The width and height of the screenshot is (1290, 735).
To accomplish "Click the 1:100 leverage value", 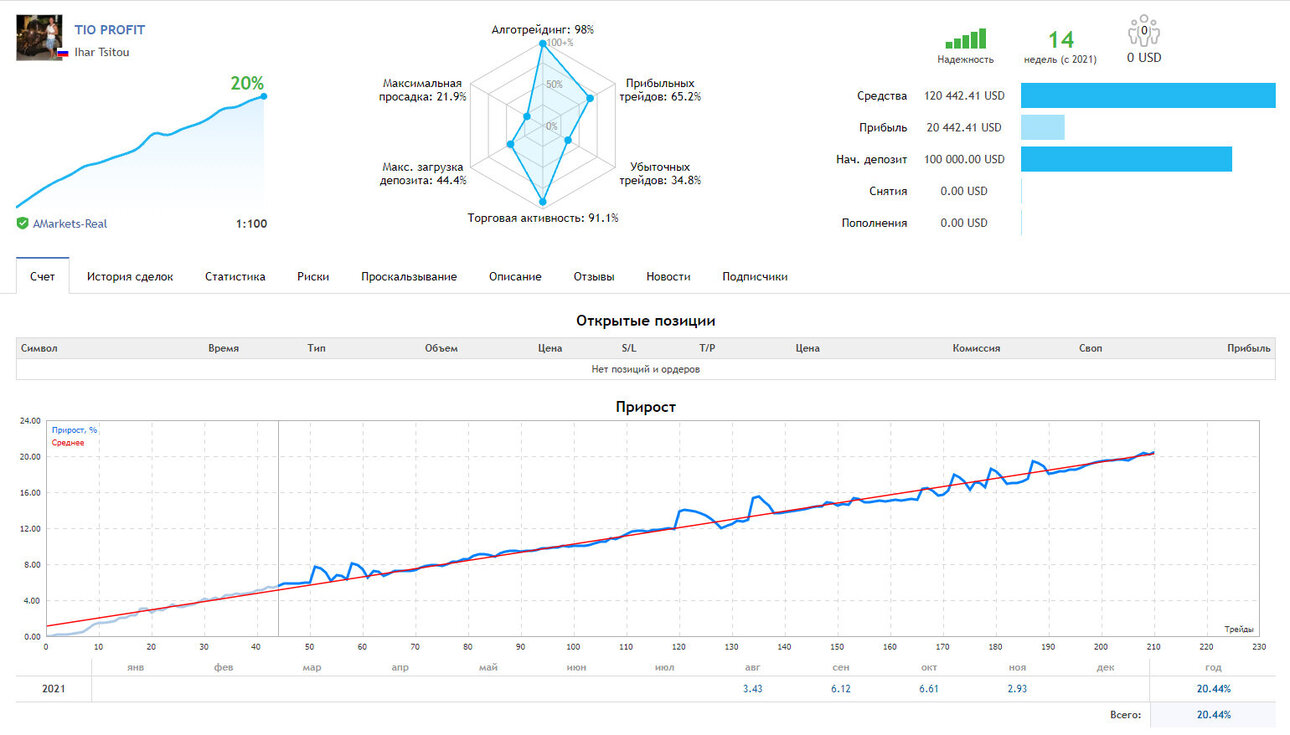I will (252, 224).
